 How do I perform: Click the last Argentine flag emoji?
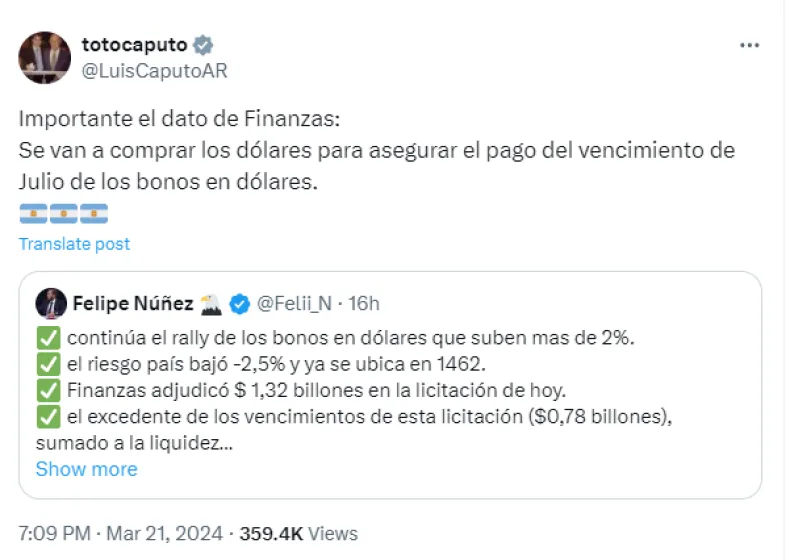94,213
